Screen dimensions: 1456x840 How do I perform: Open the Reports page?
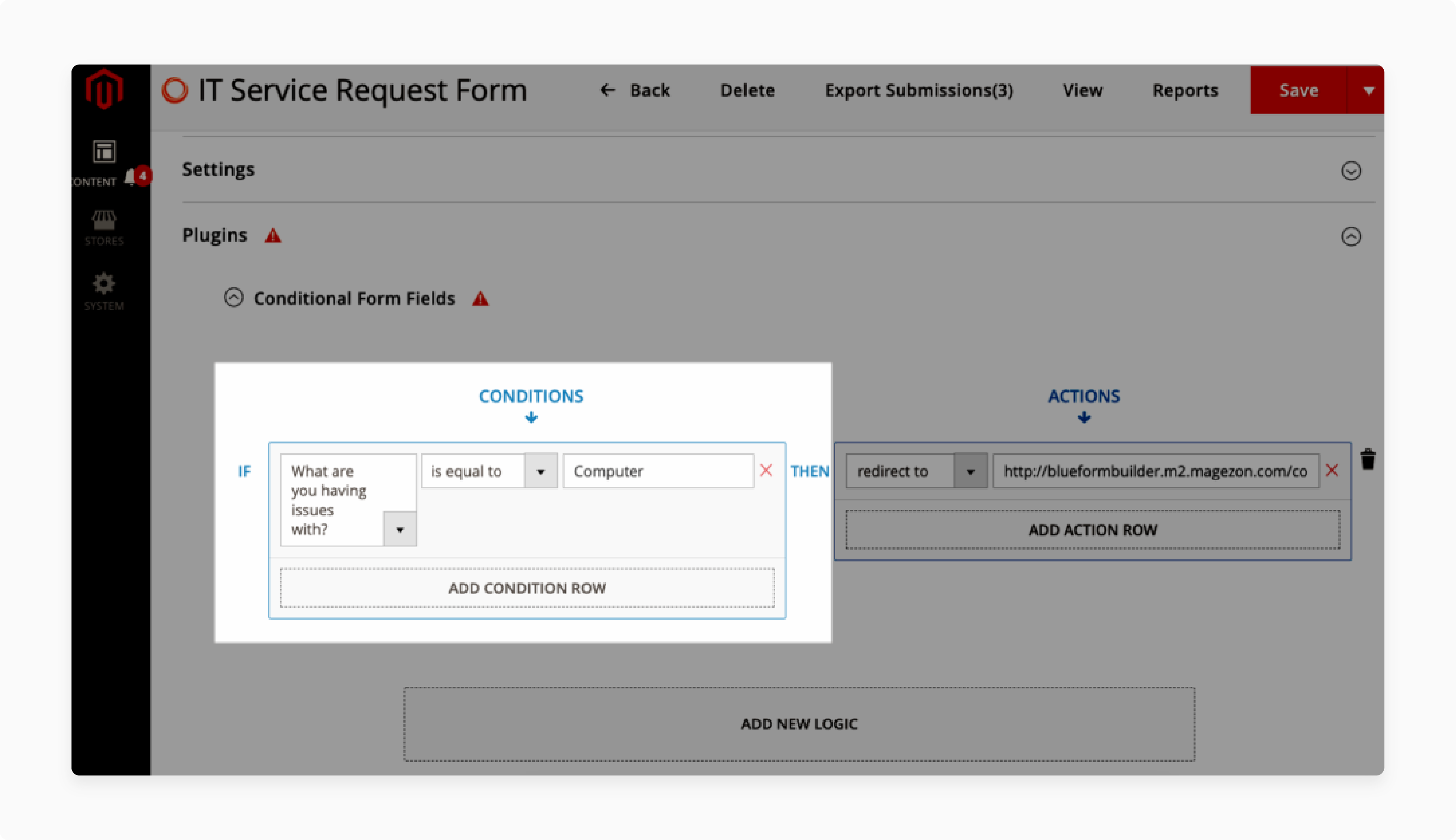(x=1185, y=90)
